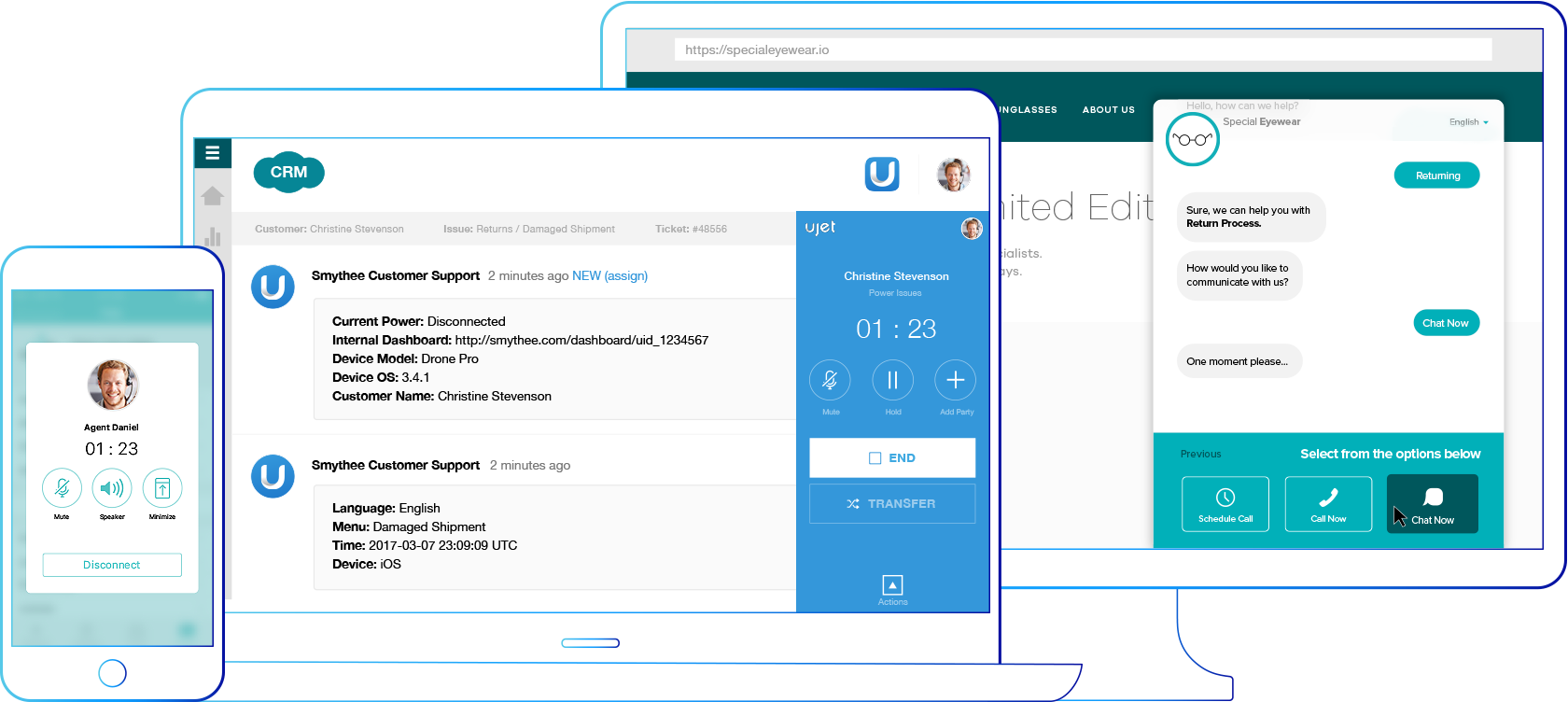The height and width of the screenshot is (702, 1568).
Task: Open the About Us menu item
Action: click(1108, 110)
